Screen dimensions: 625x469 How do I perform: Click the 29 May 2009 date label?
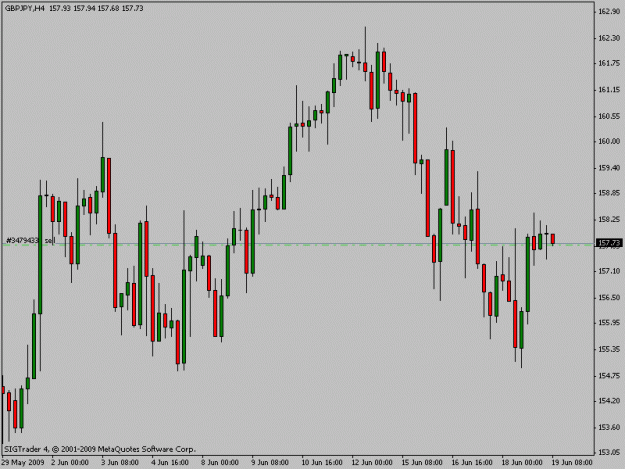tap(23, 463)
